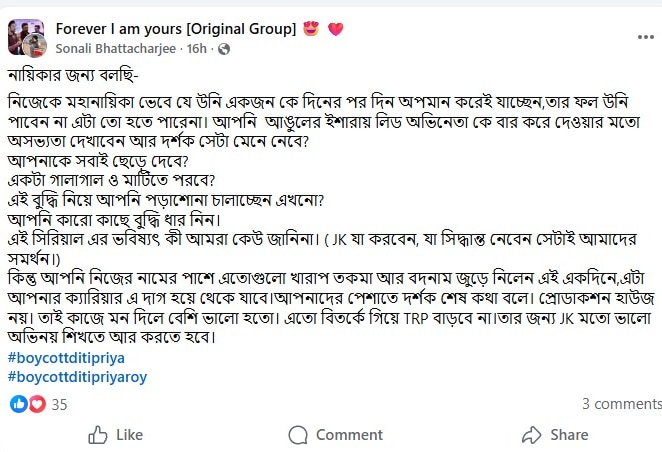Click the blue thumbs-up reaction icon
This screenshot has height=452, width=662.
(18, 404)
